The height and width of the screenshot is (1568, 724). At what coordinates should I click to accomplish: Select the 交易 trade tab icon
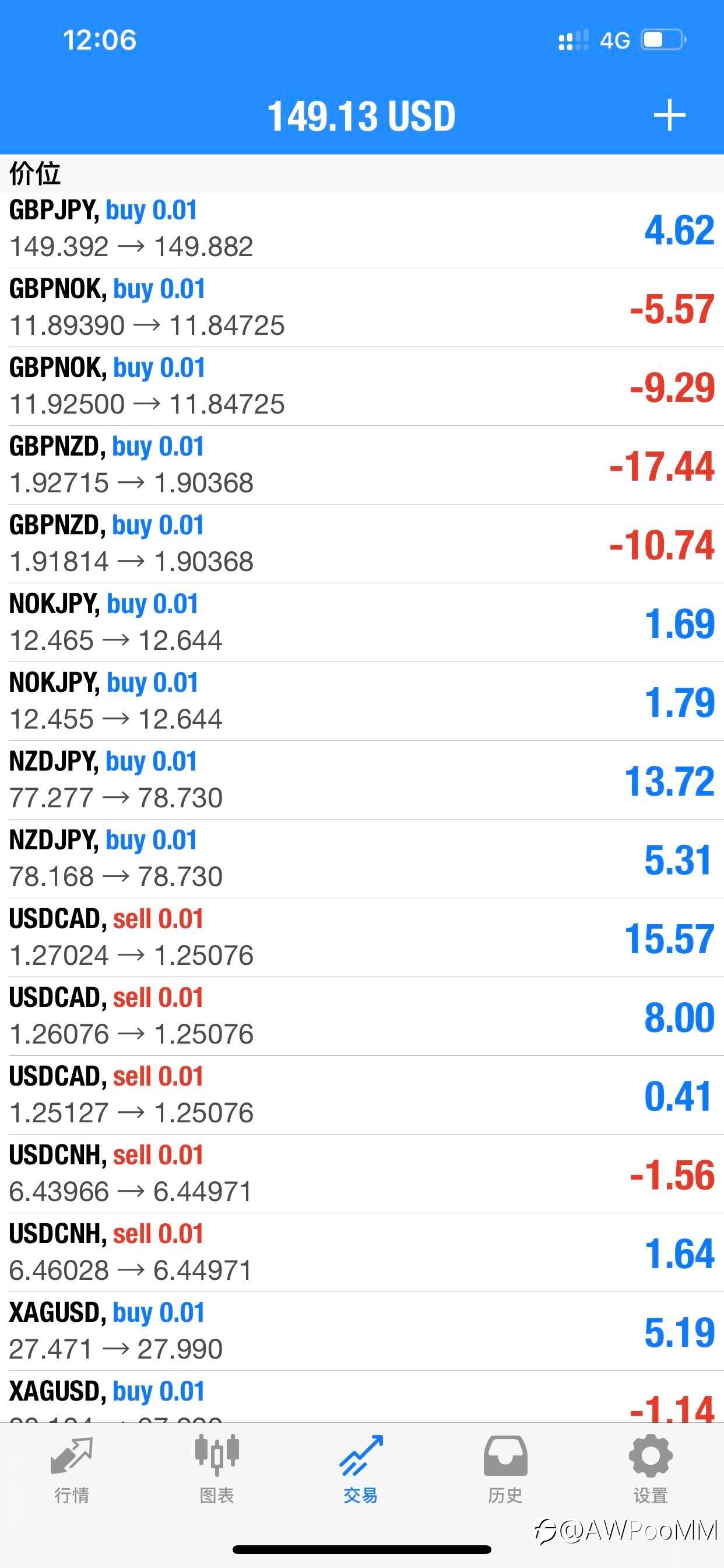[x=361, y=1455]
